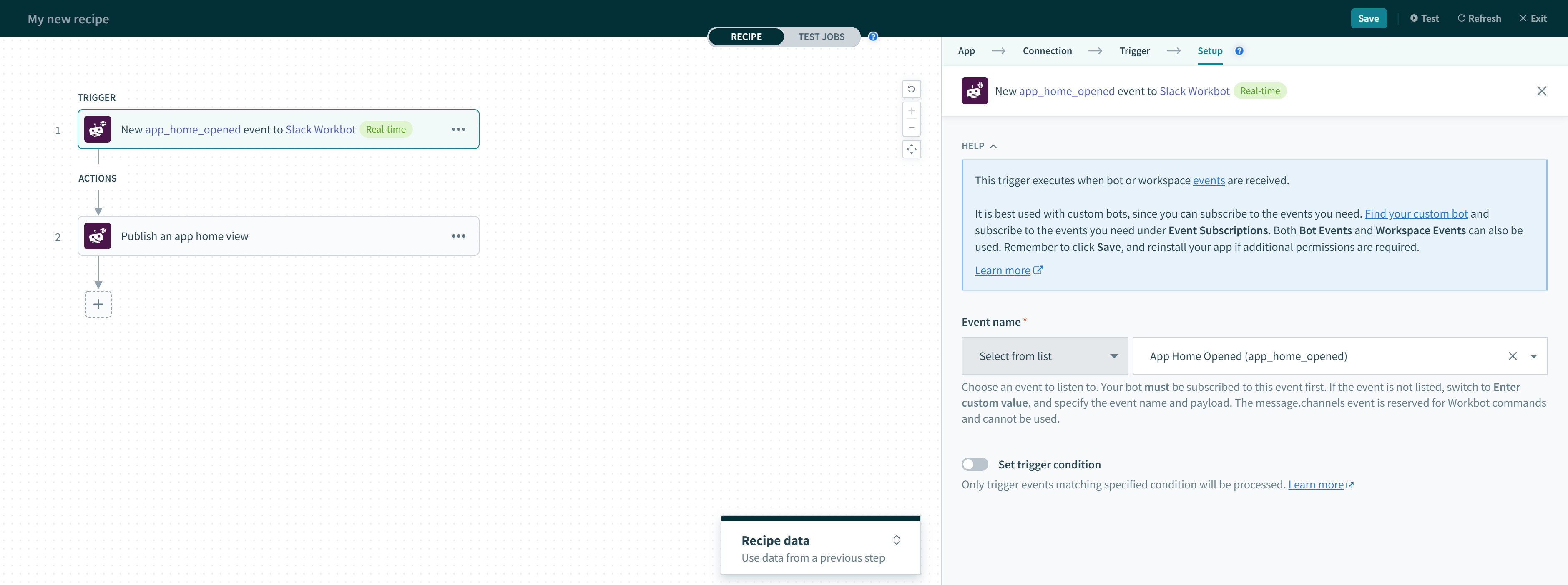1568x585 pixels.
Task: Click the Learn more link in help section
Action: (1002, 270)
